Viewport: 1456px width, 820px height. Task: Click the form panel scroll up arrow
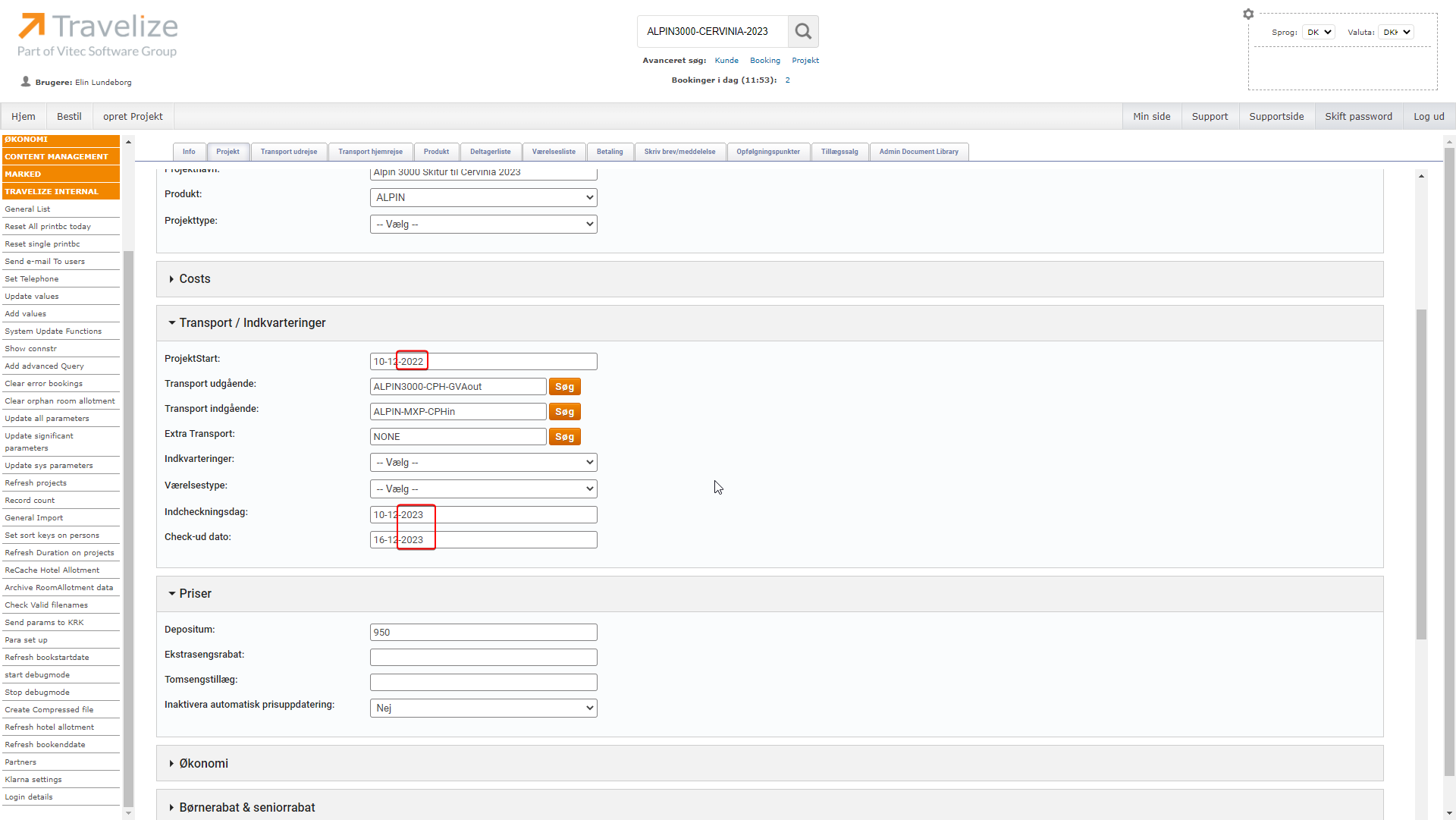[x=1421, y=176]
